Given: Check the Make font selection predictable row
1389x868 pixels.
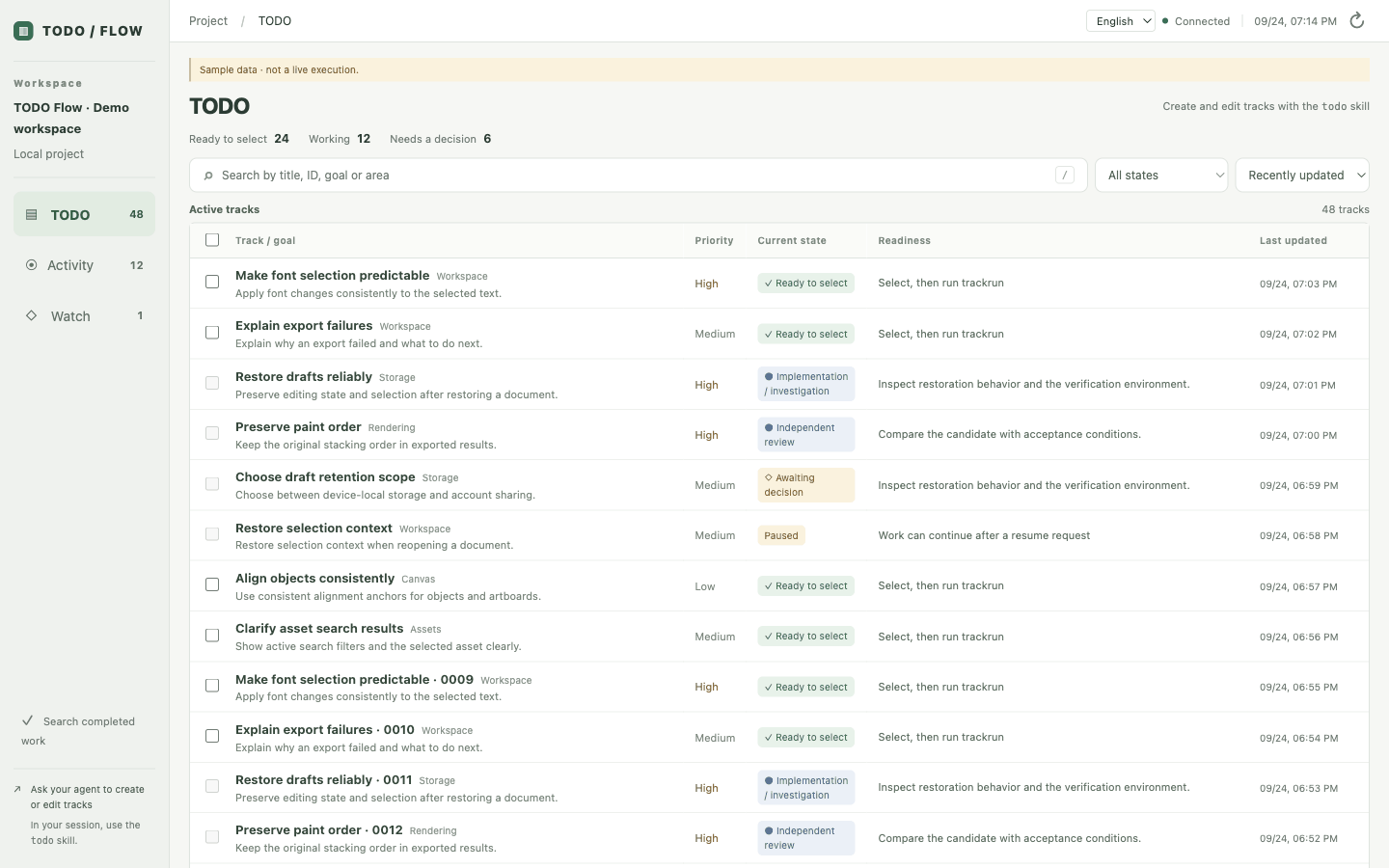Looking at the screenshot, I should click(x=212, y=282).
